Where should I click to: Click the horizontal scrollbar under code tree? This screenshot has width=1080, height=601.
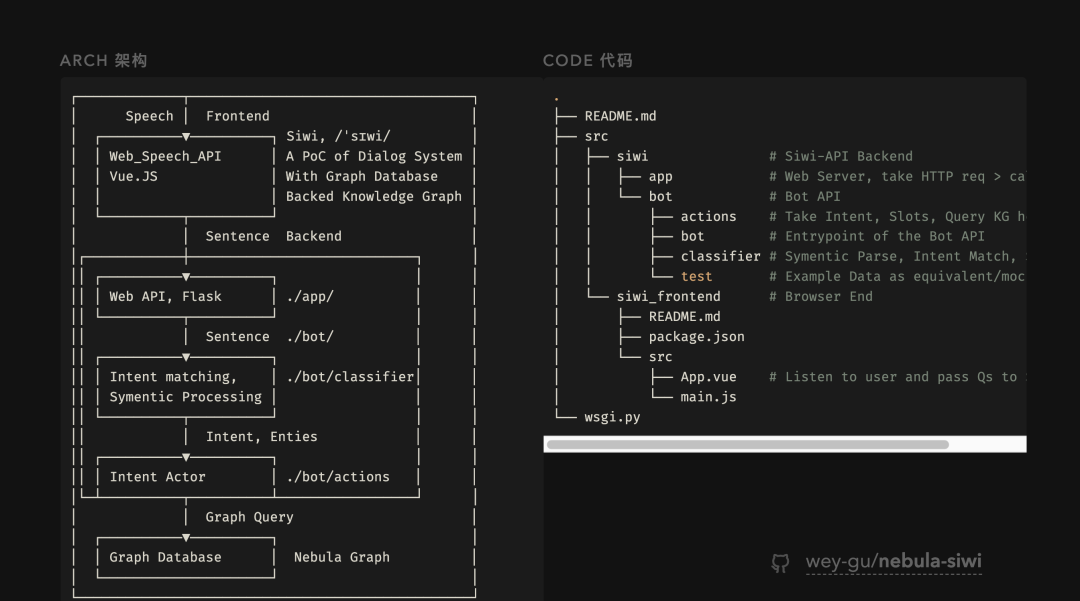pos(748,444)
